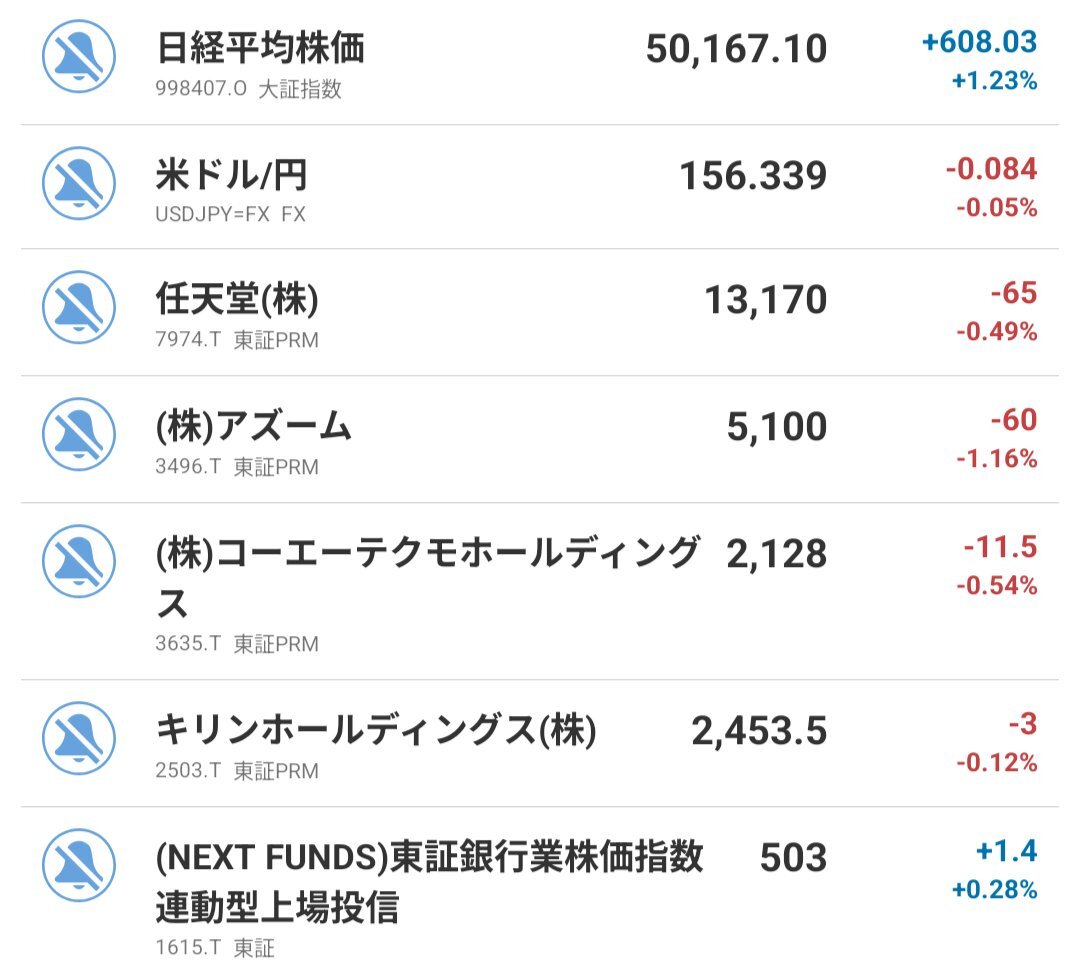Tap the +0.28% change for NEXT FUNDS

pos(993,889)
